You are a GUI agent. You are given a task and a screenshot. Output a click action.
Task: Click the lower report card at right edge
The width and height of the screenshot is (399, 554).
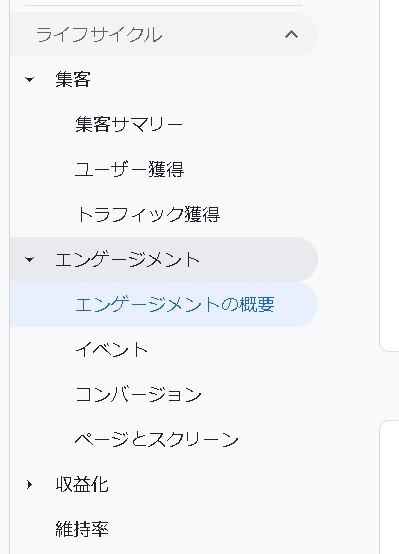(x=389, y=488)
